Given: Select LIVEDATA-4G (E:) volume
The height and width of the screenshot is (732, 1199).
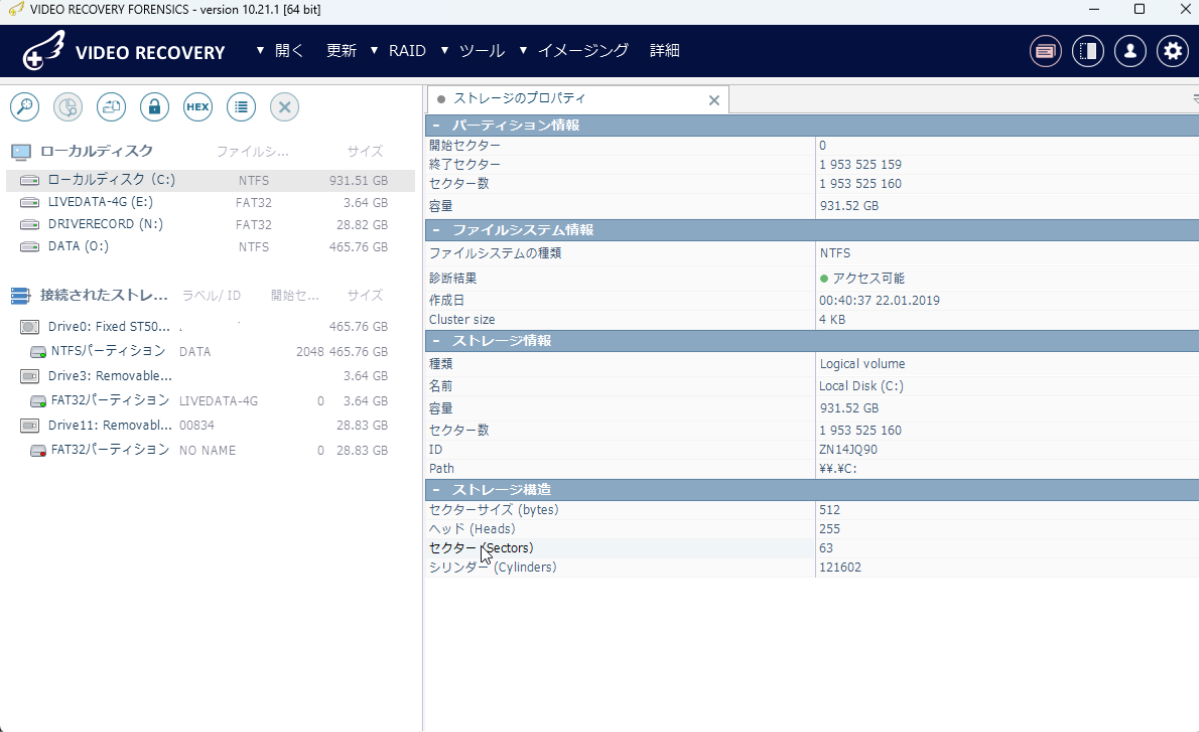Looking at the screenshot, I should 210,203.
